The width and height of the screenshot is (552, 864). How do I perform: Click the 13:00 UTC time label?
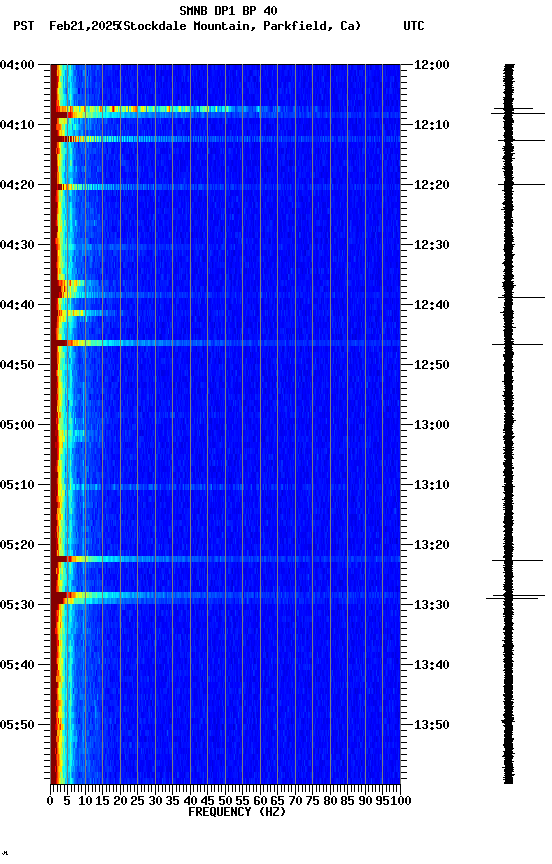click(432, 425)
